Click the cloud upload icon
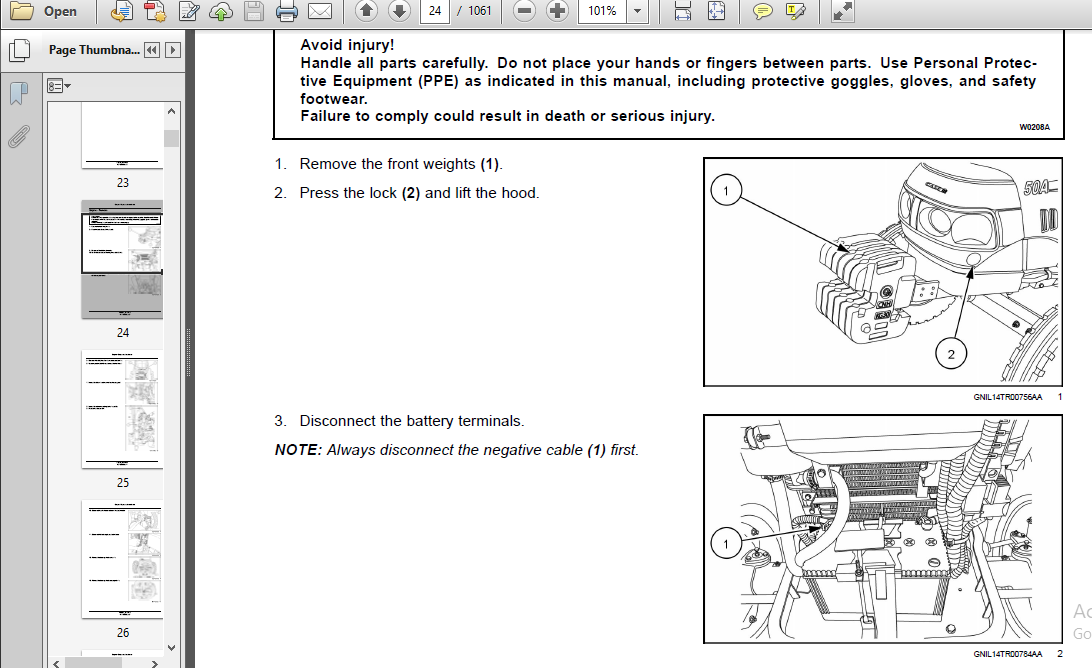 point(221,11)
